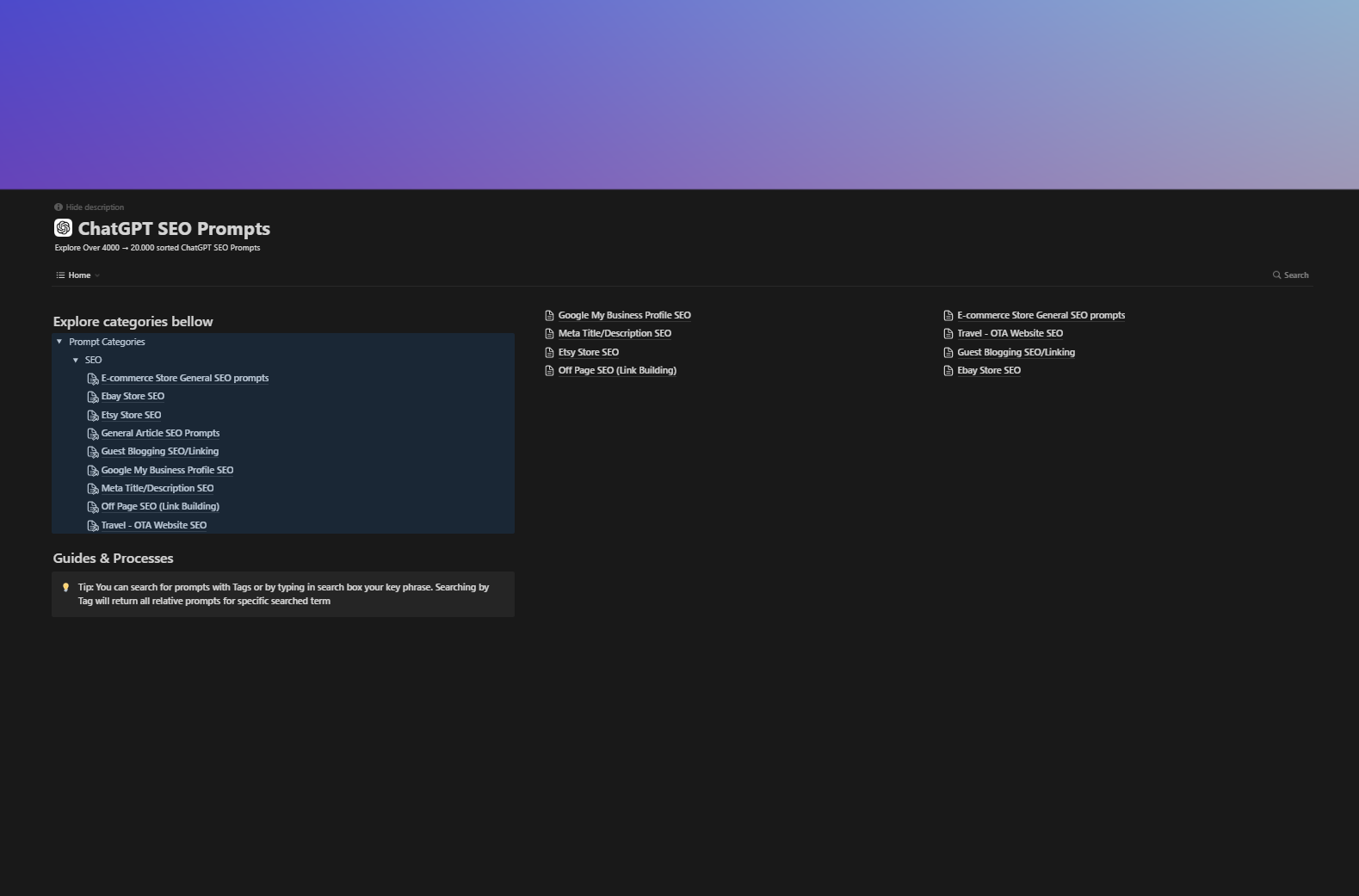Collapse the SEO toggle triangle

[76, 360]
